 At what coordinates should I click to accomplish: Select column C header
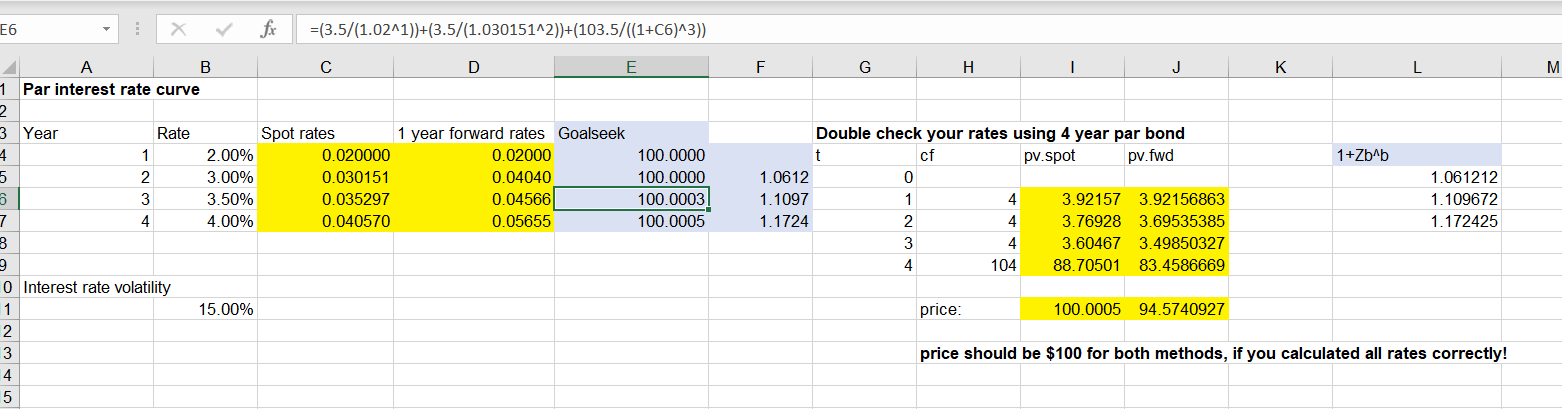[325, 68]
